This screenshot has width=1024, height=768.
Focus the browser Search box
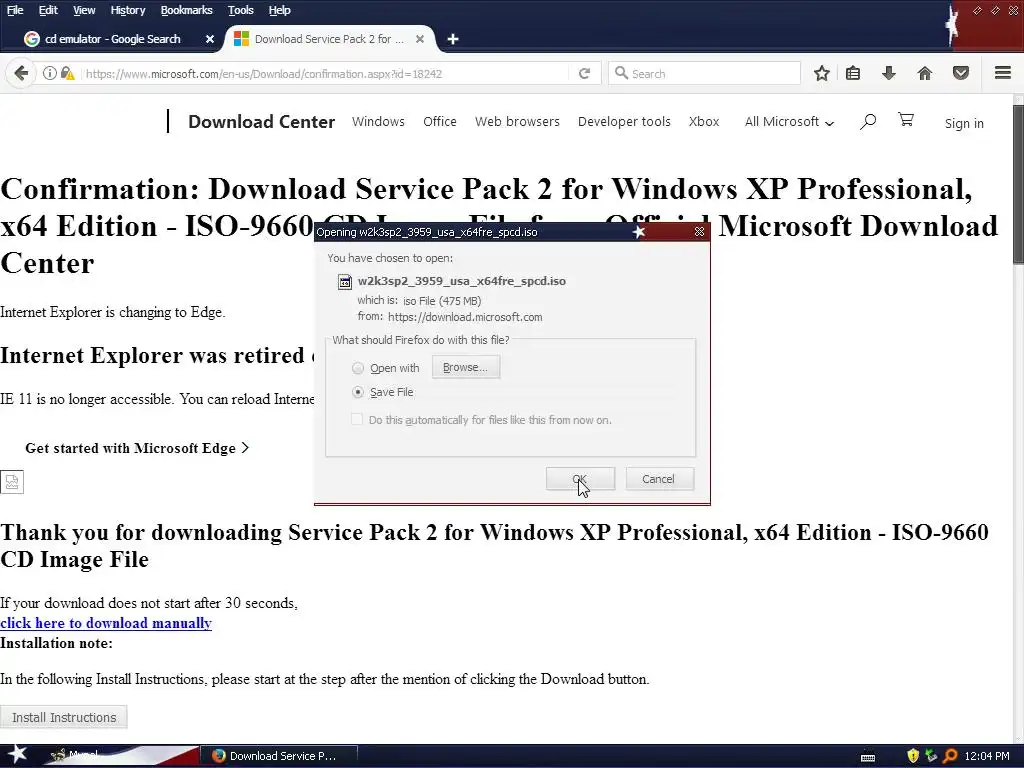tap(704, 73)
